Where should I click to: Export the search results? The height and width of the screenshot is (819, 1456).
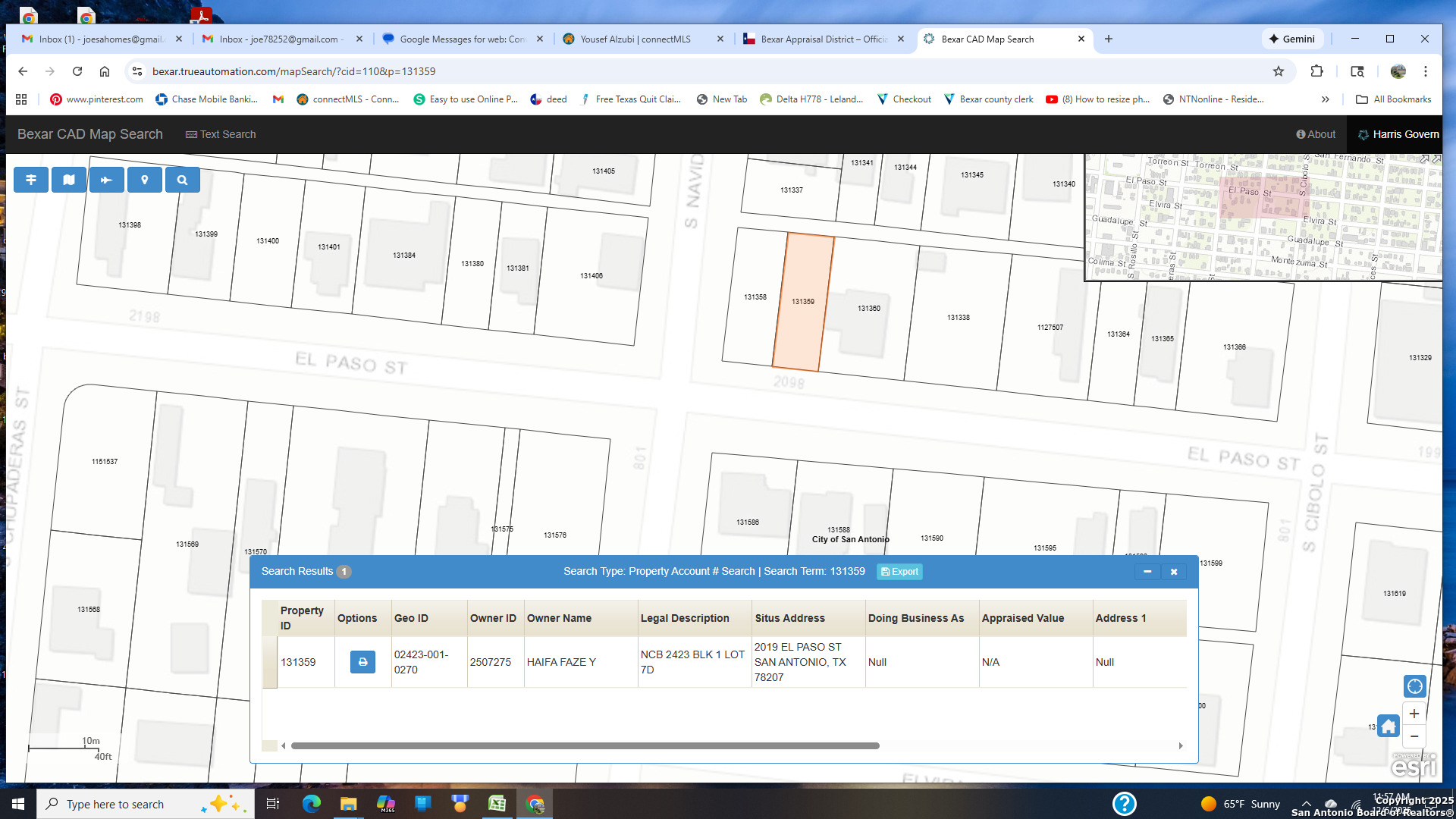point(899,572)
